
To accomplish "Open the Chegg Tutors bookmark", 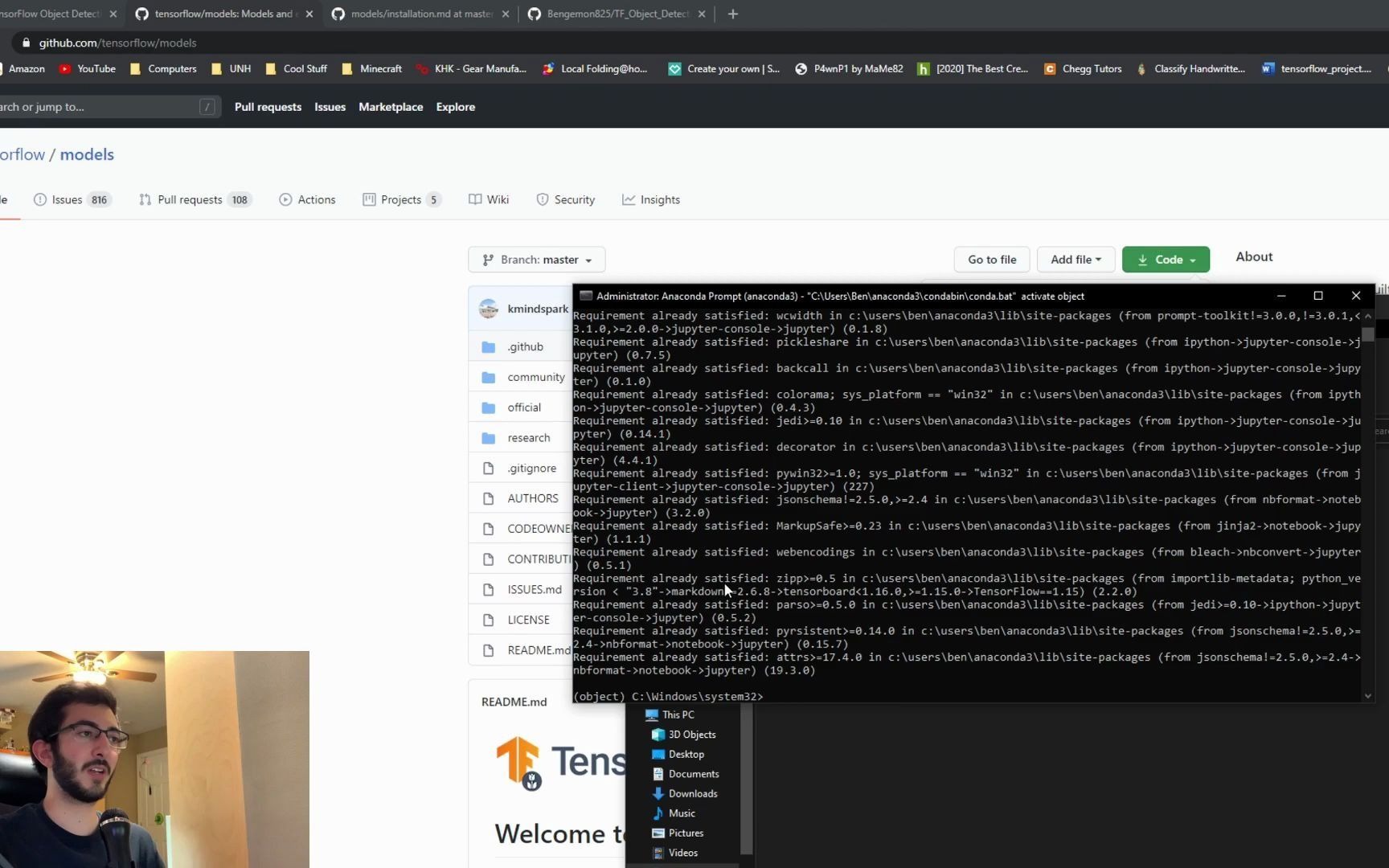I will [1083, 69].
